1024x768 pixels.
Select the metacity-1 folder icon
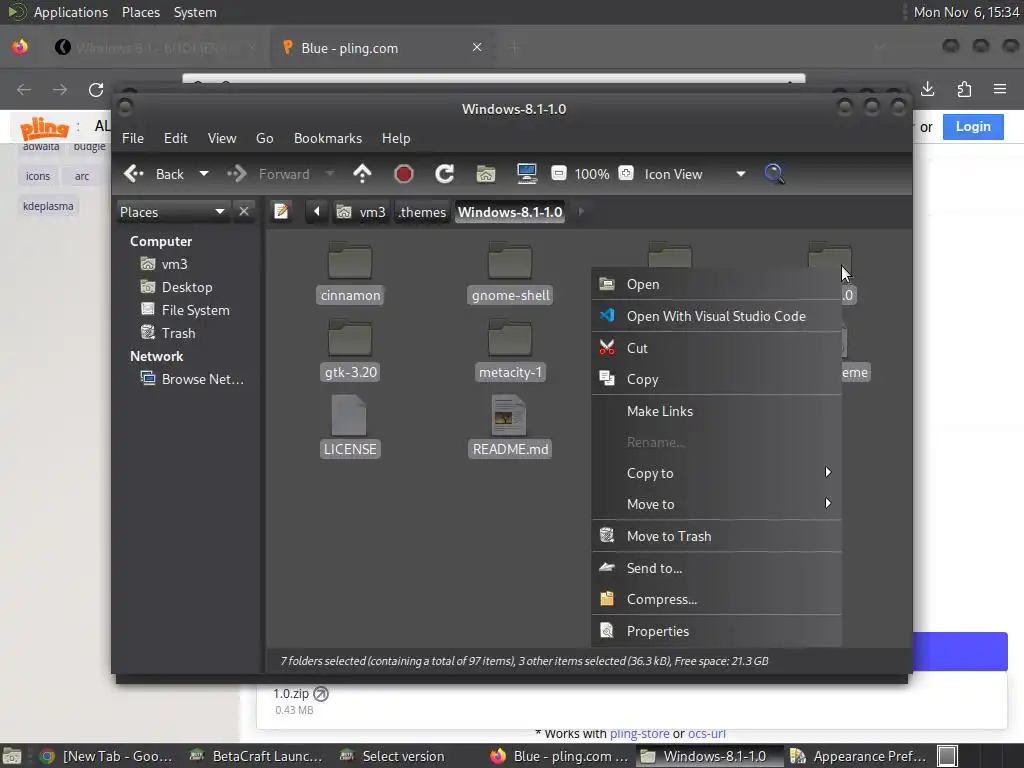coord(510,338)
